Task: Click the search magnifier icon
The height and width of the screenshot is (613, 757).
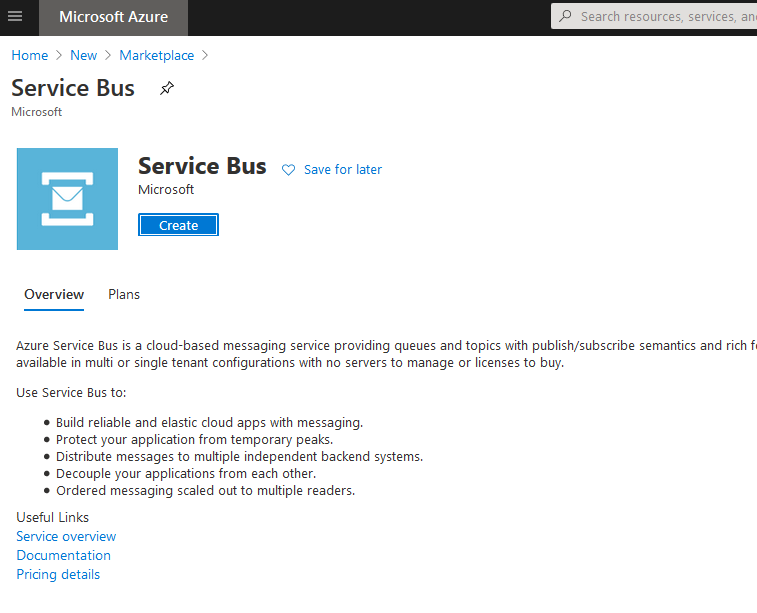Action: (565, 16)
